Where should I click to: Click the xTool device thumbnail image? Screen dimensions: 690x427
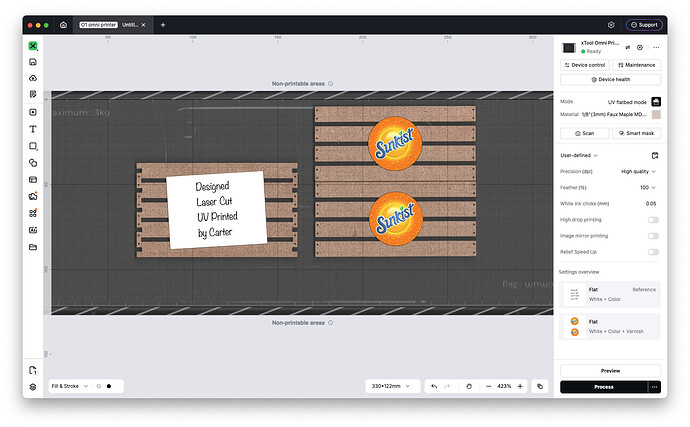[x=569, y=48]
